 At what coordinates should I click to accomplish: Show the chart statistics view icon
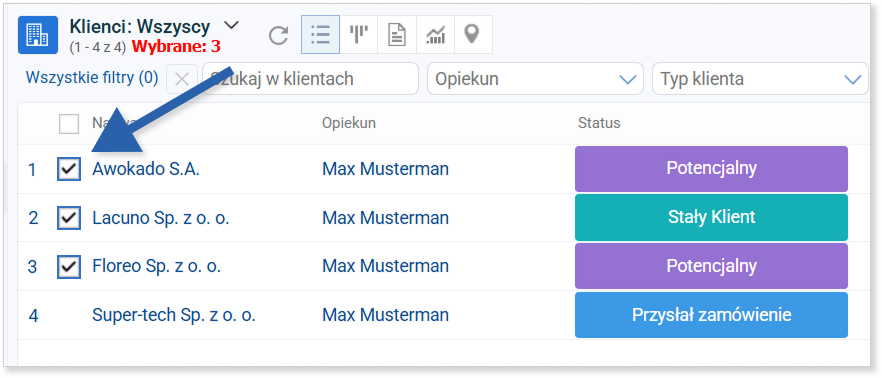435,35
